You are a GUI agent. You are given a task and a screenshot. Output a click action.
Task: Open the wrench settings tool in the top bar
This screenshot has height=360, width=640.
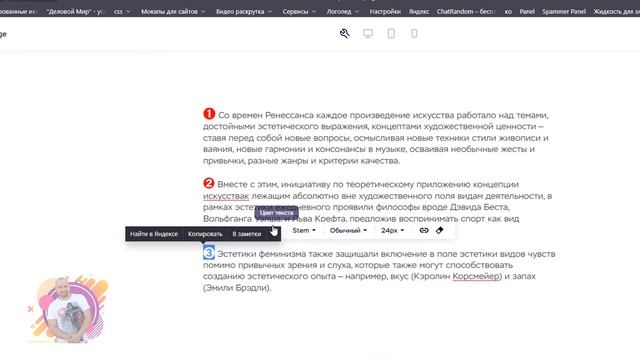click(x=344, y=33)
